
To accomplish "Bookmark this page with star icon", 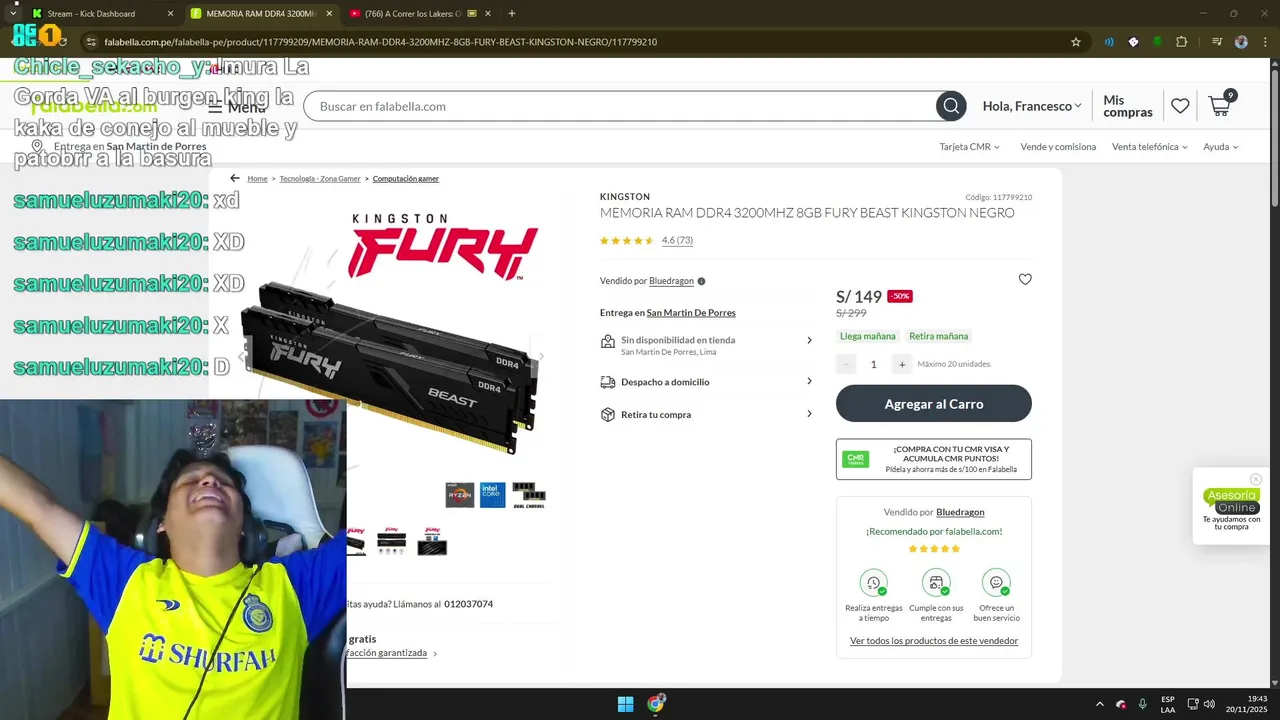I will 1076,42.
